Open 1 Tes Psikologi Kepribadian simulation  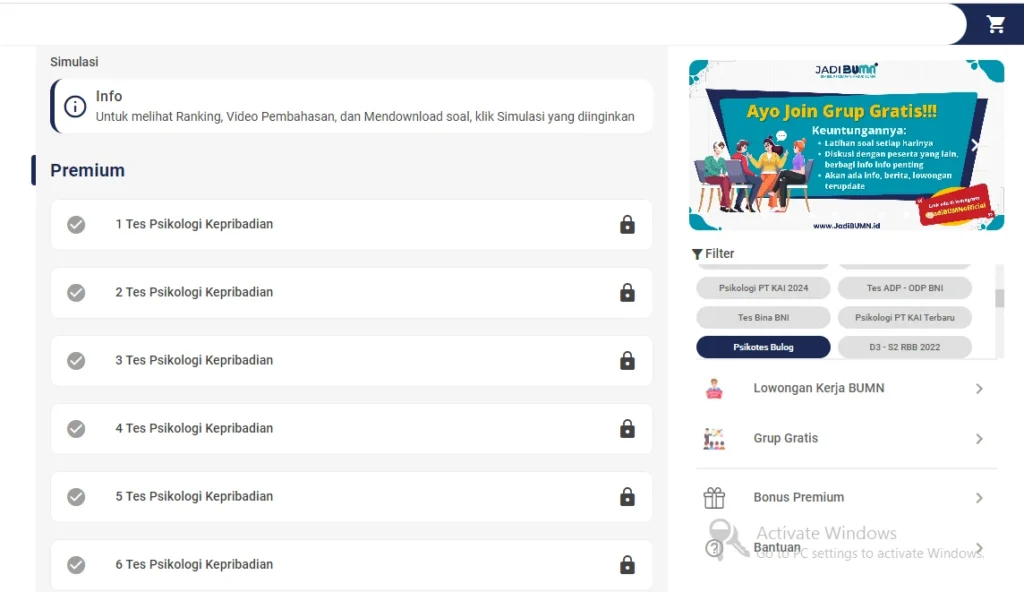[x=351, y=224]
